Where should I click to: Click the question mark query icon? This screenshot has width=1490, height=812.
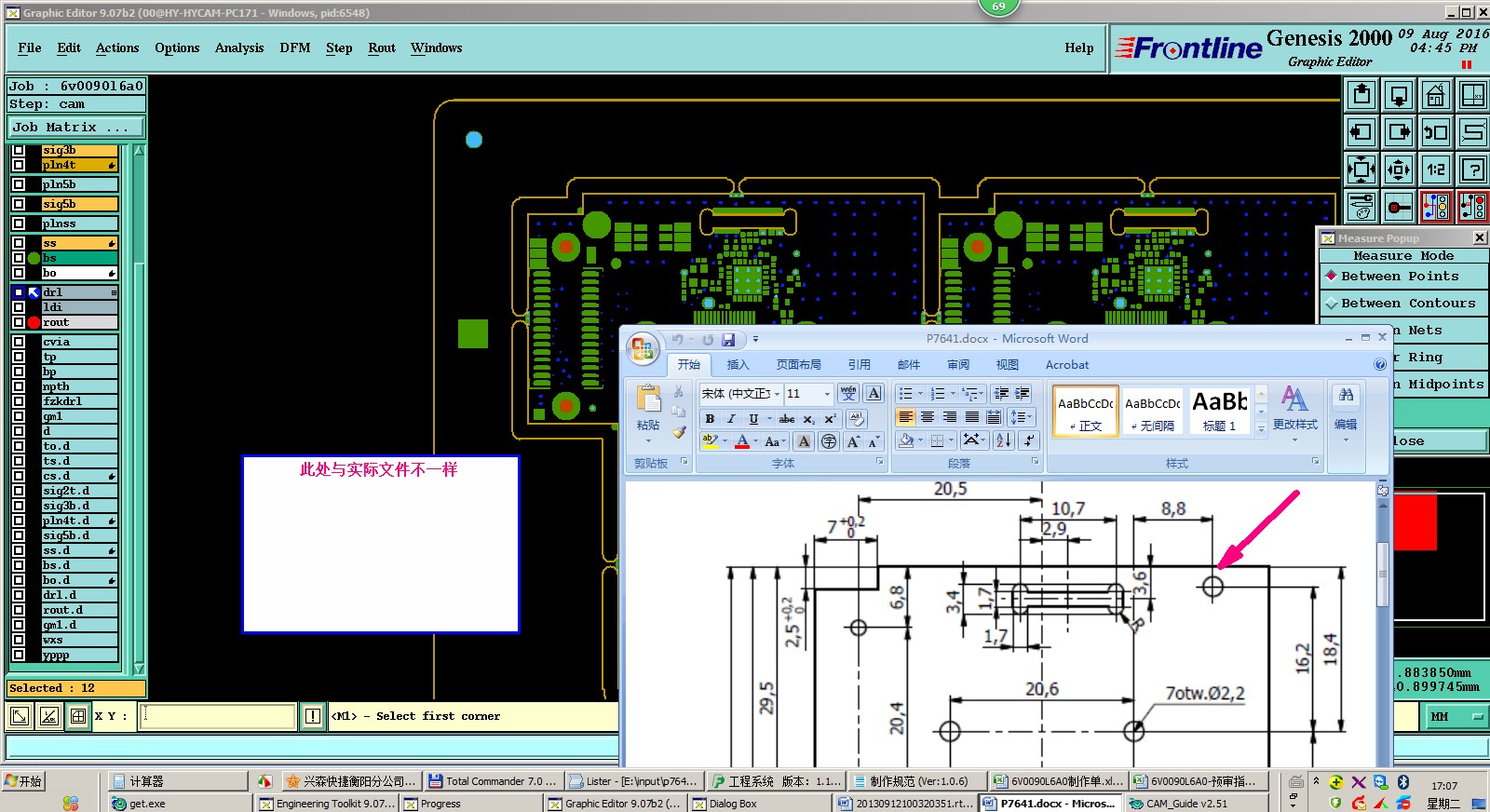click(1472, 169)
